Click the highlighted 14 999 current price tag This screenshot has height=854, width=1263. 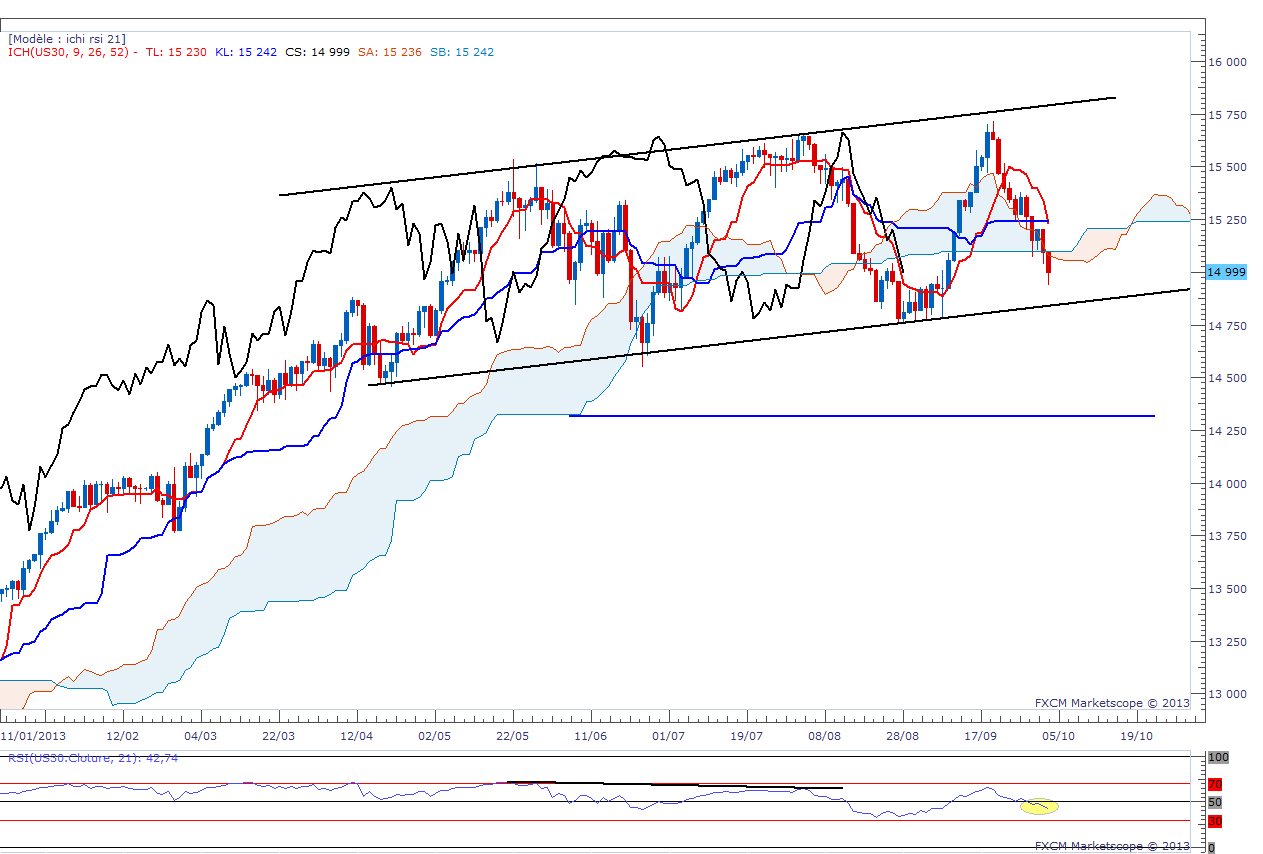(1226, 272)
